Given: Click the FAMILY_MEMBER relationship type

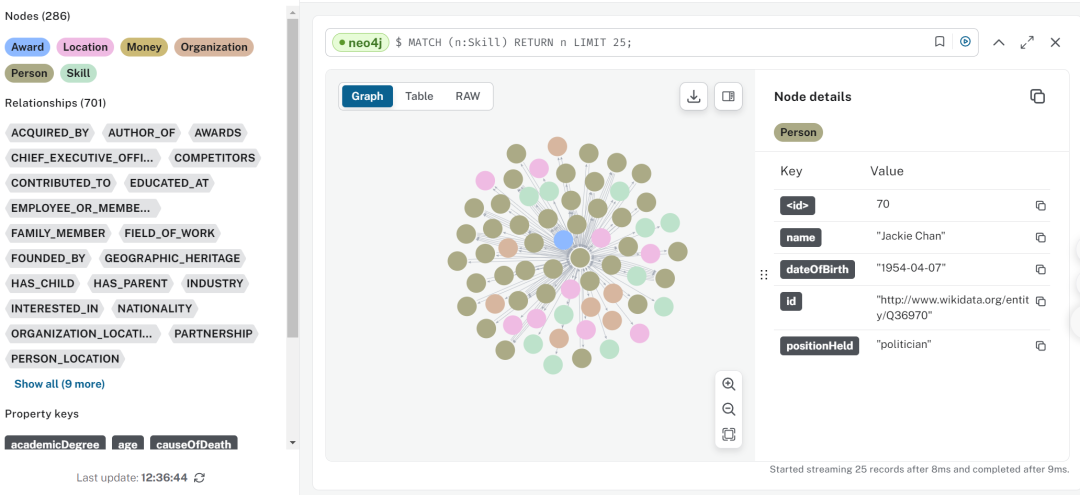Looking at the screenshot, I should [58, 233].
